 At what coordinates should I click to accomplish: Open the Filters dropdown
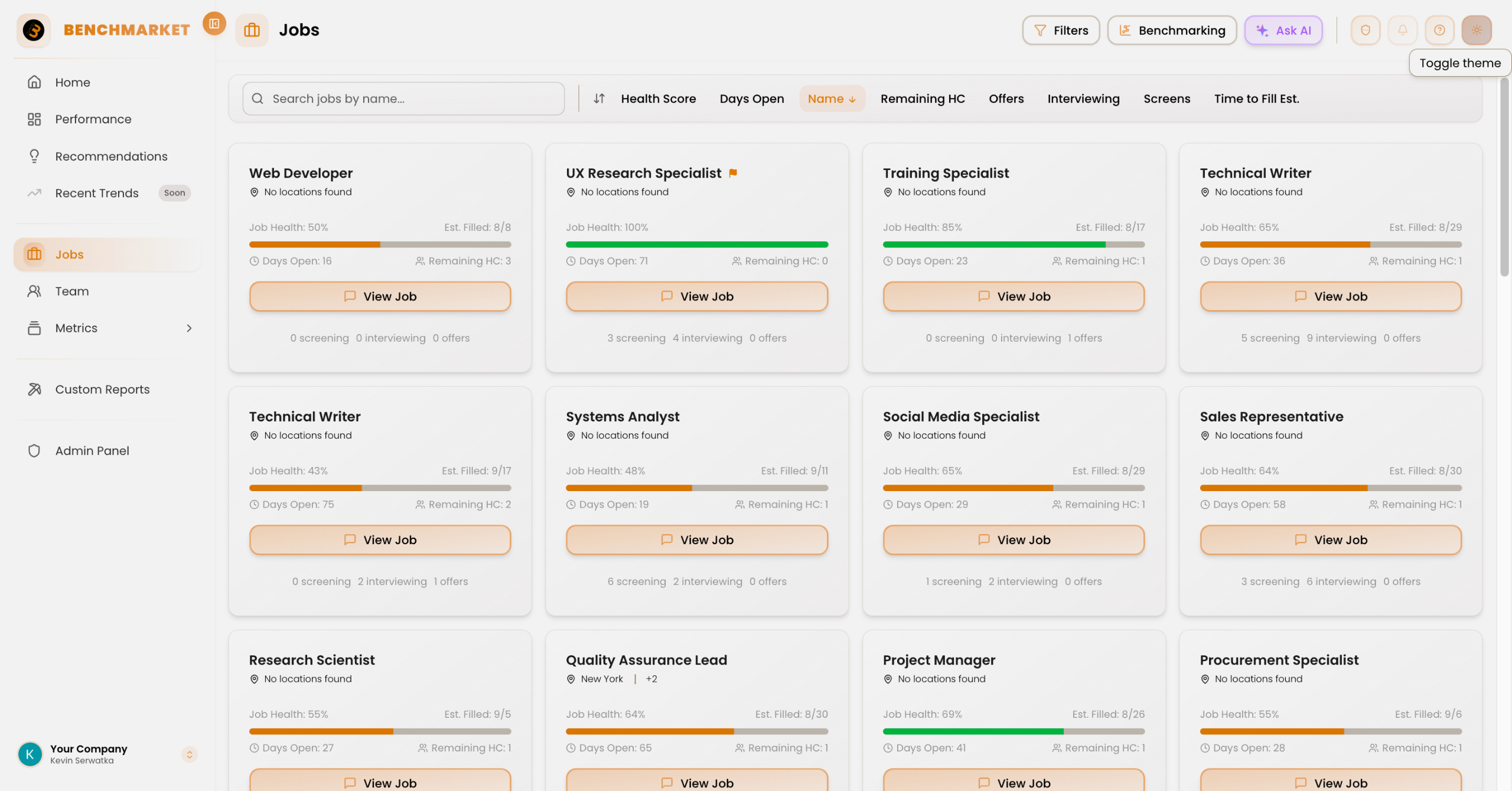(x=1061, y=30)
